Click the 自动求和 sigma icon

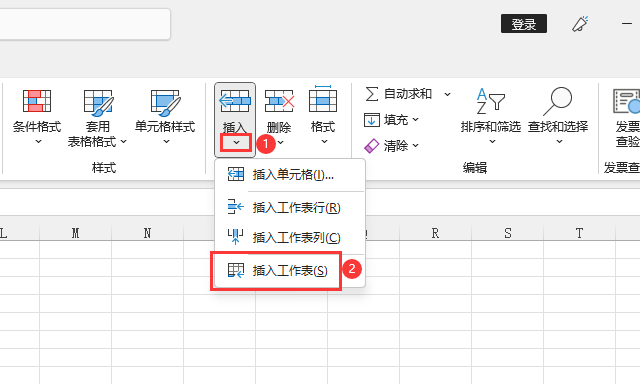371,94
